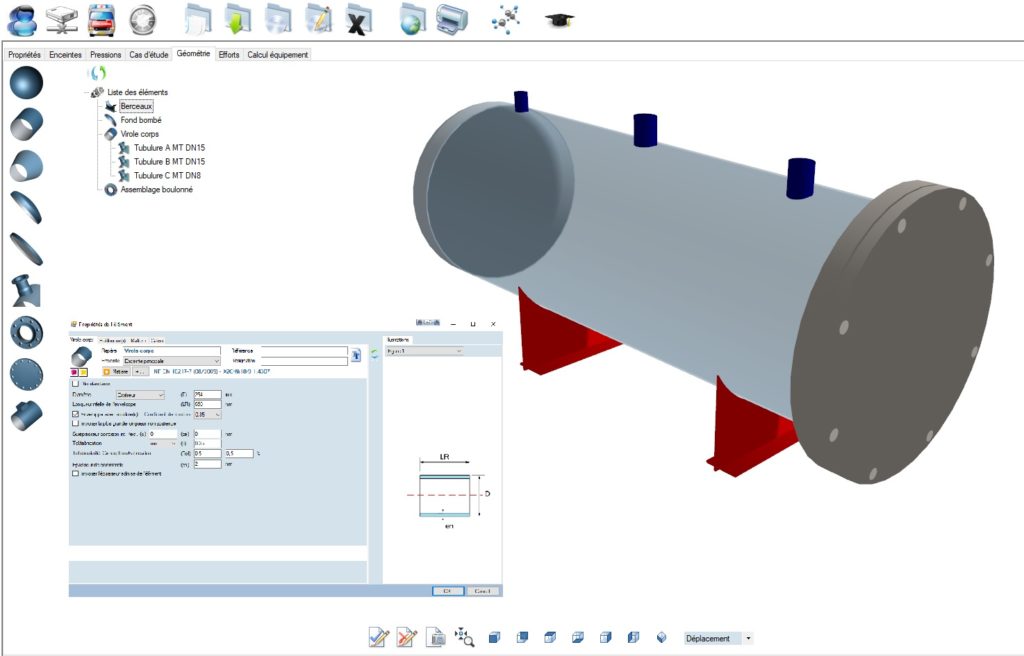Image resolution: width=1024 pixels, height=656 pixels.
Task: Click the folder with black X icon
Action: 358,21
